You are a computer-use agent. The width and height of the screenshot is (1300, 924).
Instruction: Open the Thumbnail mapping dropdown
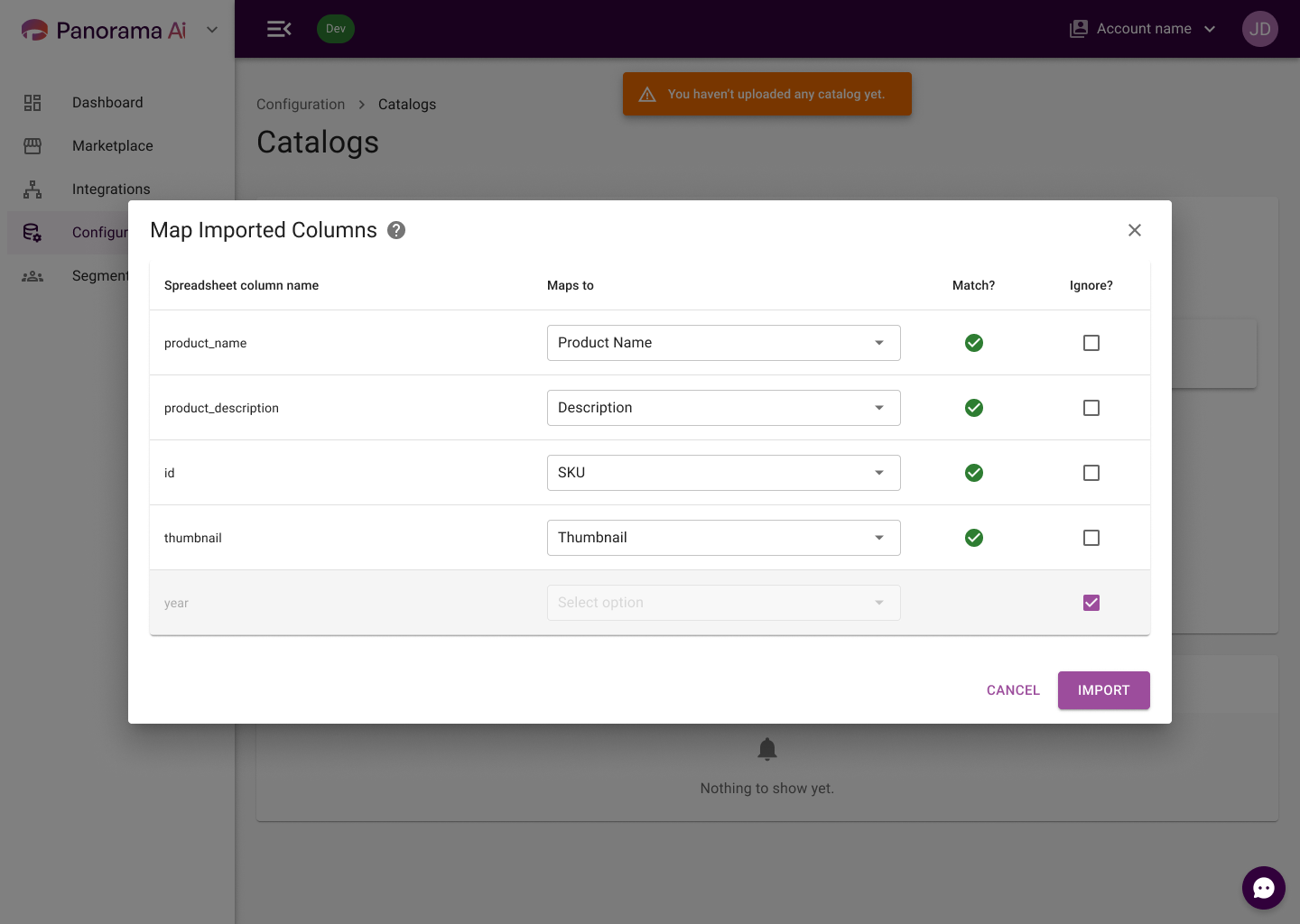[x=724, y=538]
